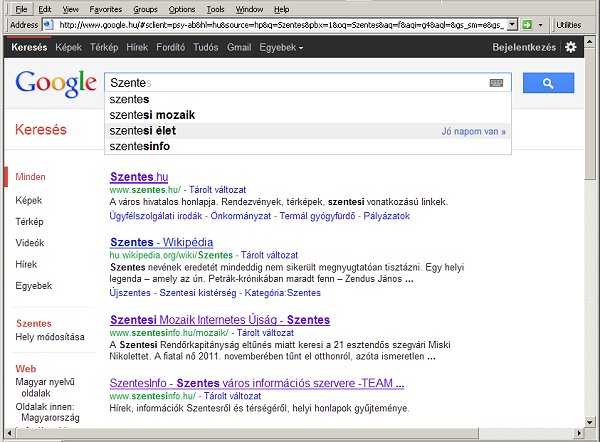Open address bar URL history dropdown
600x442 pixels.
pyautogui.click(x=512, y=25)
